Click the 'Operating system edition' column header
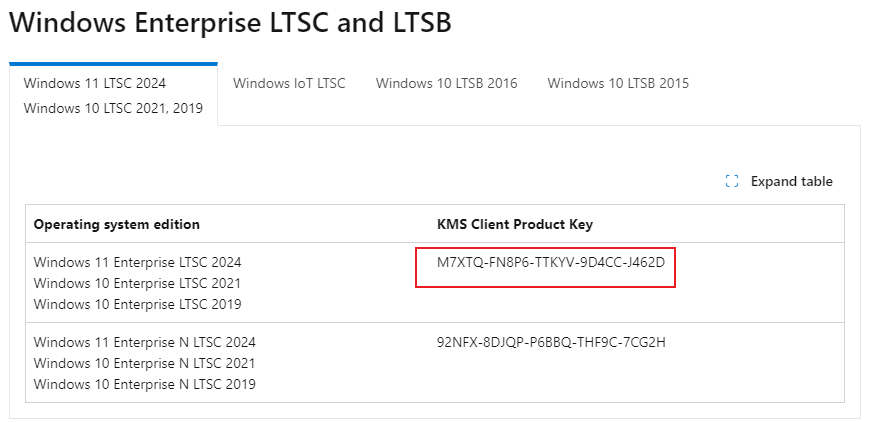869x422 pixels. [x=117, y=224]
